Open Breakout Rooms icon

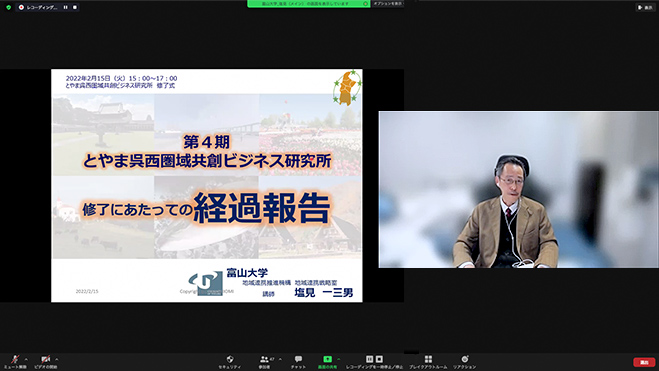428,359
